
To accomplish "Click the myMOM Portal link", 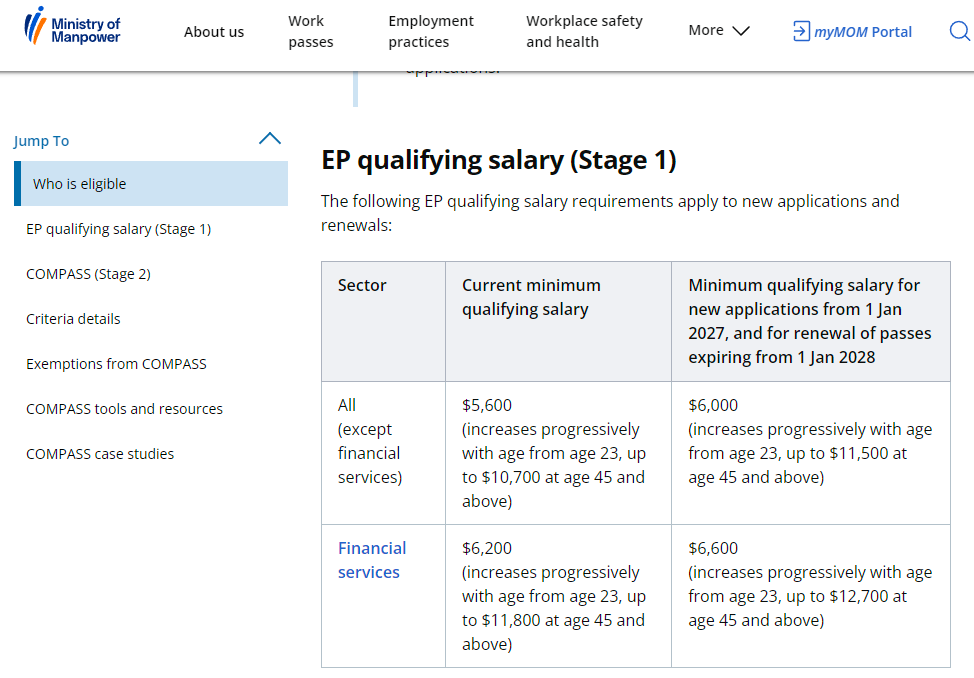I will click(862, 32).
